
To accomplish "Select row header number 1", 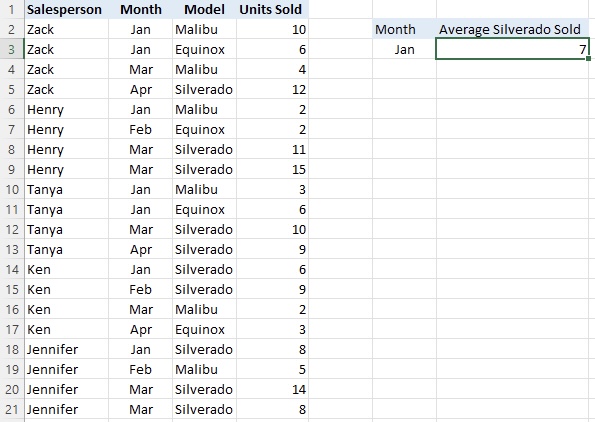I will (x=11, y=9).
